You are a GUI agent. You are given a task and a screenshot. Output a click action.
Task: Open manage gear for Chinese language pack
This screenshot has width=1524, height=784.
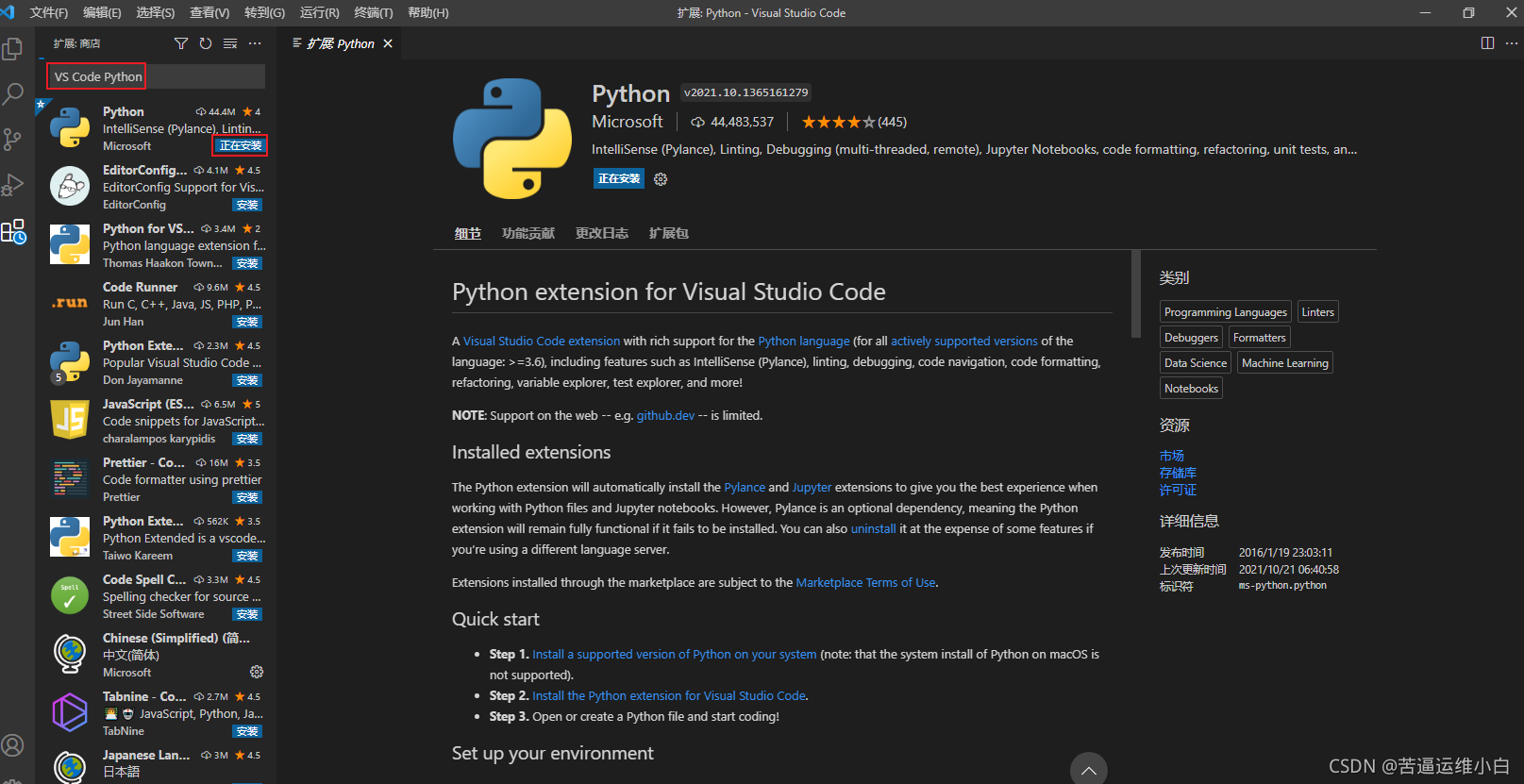(257, 672)
